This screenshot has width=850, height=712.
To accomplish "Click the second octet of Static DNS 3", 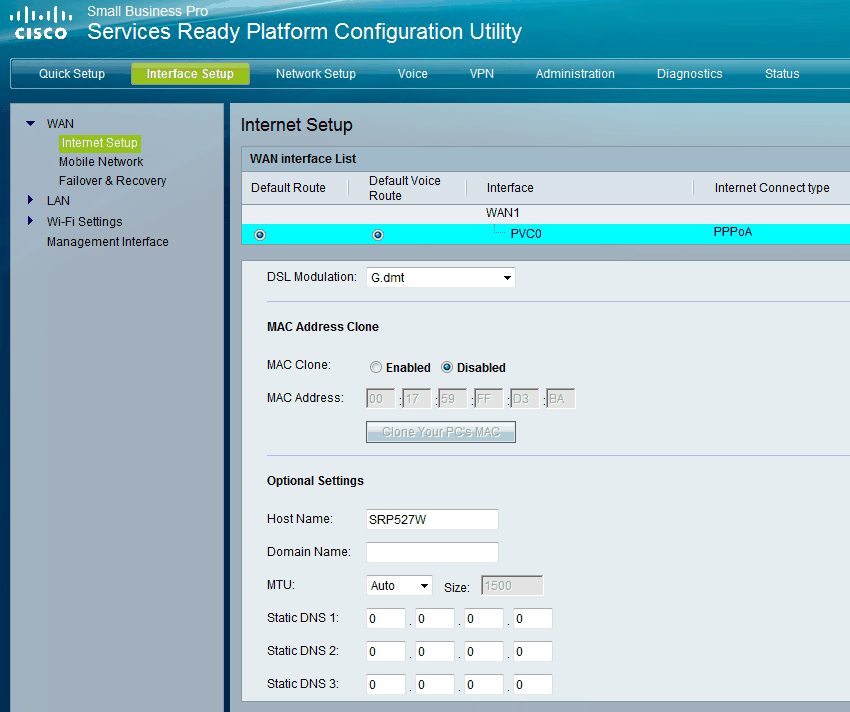I will (x=435, y=684).
